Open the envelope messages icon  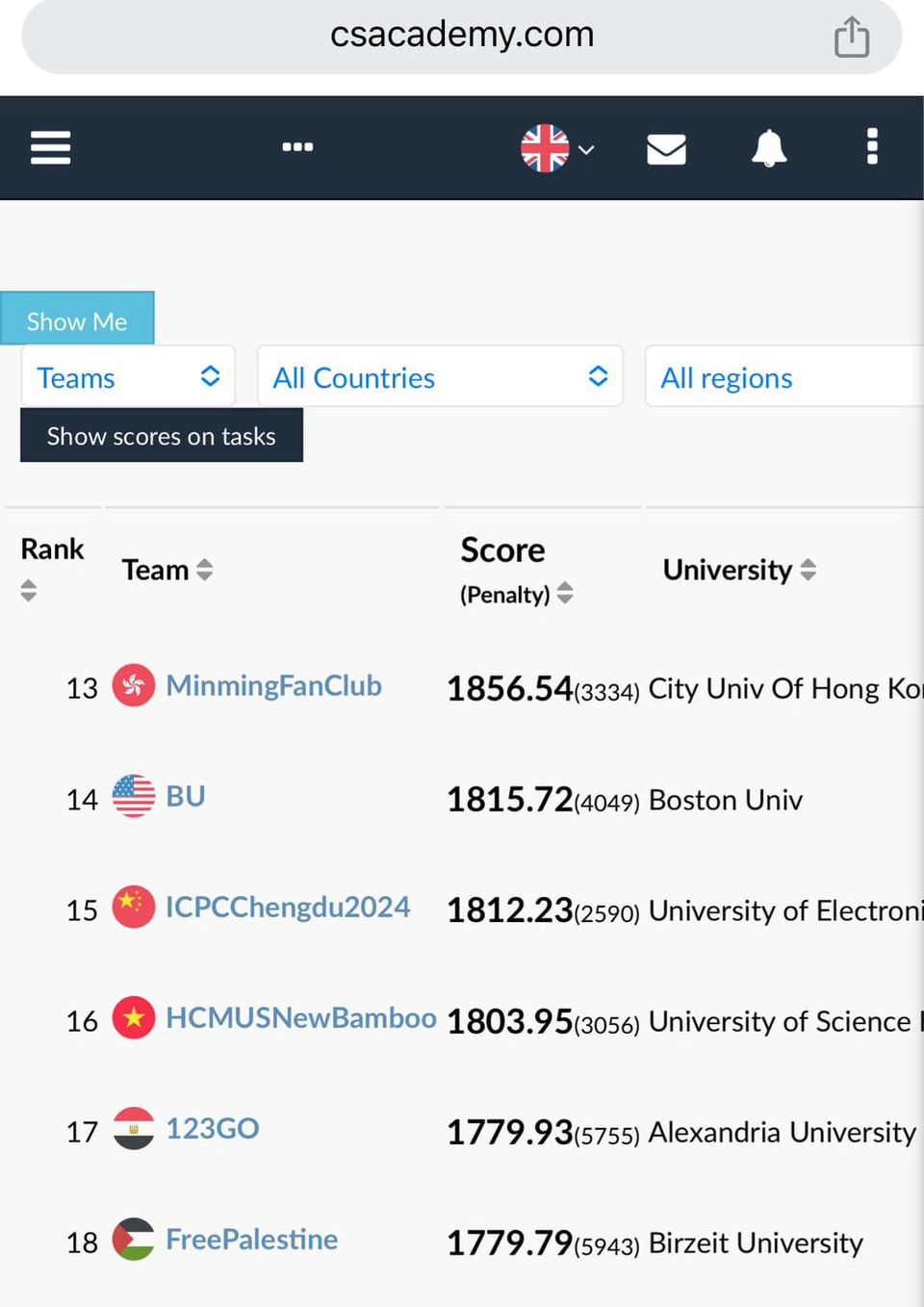[666, 149]
